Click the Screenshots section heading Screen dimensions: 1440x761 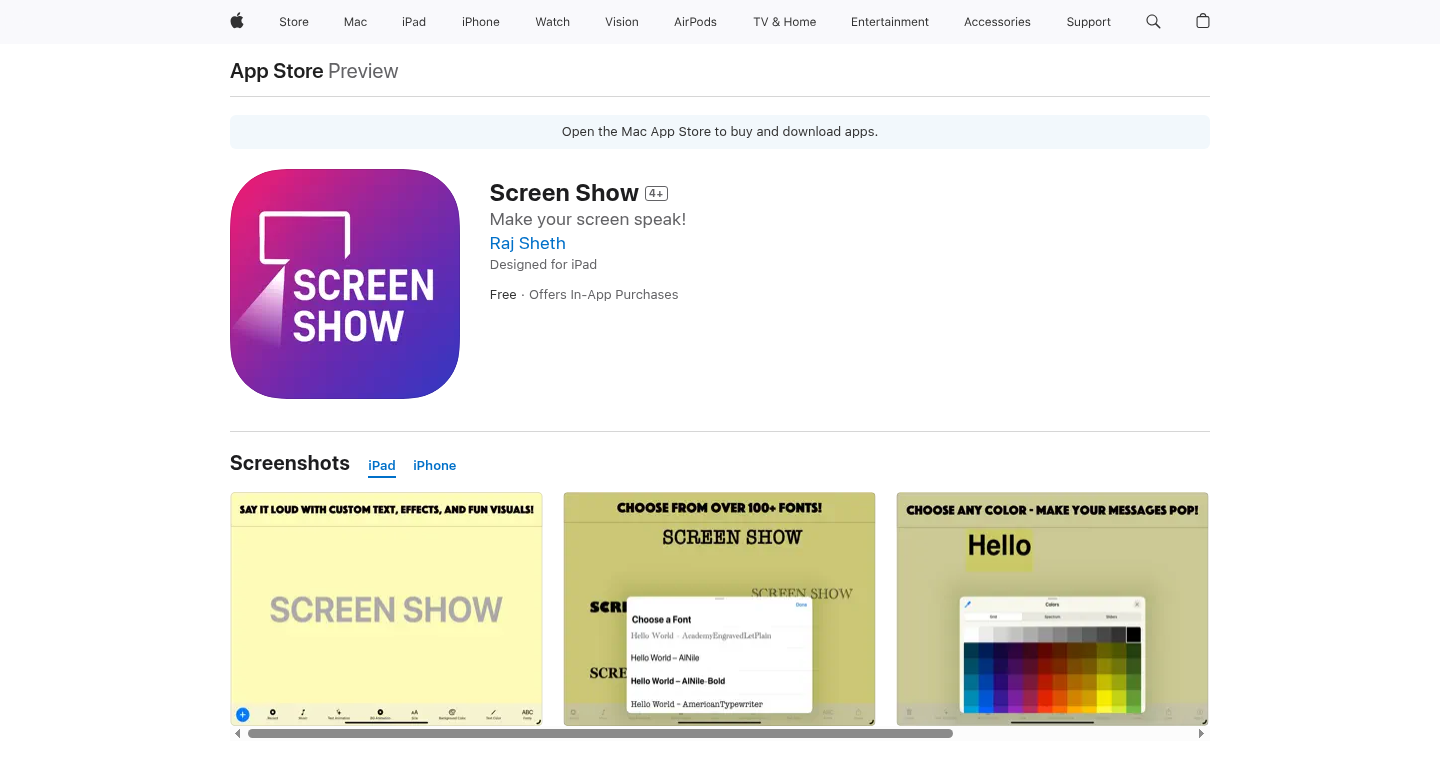point(290,463)
